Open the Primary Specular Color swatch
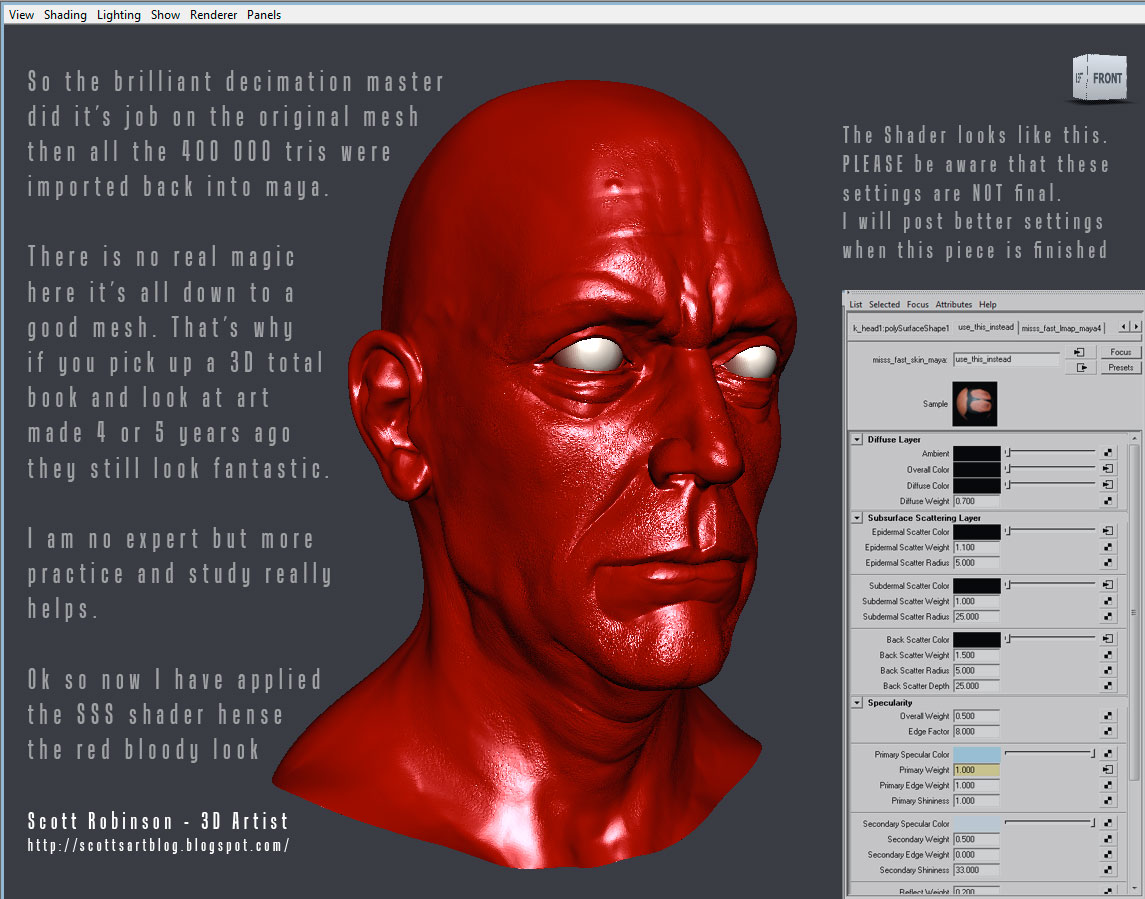The height and width of the screenshot is (899, 1145). tap(976, 754)
